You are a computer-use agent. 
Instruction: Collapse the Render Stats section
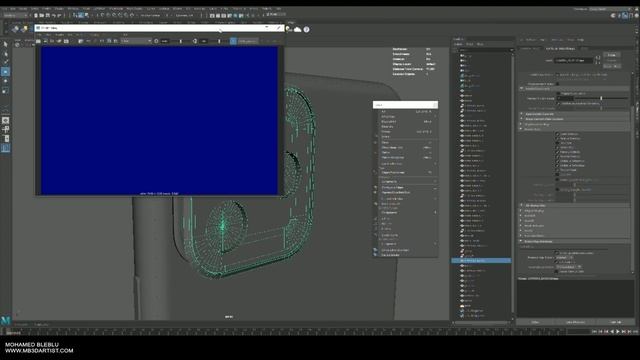click(575, 129)
